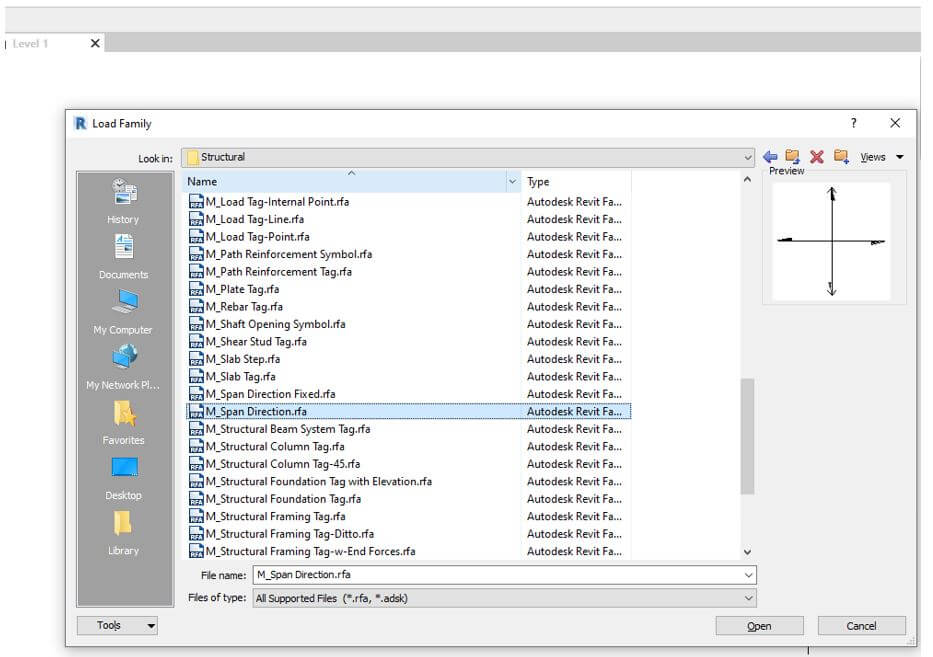Open the Tools menu
Image resolution: width=933 pixels, height=657 pixels.
coord(117,625)
